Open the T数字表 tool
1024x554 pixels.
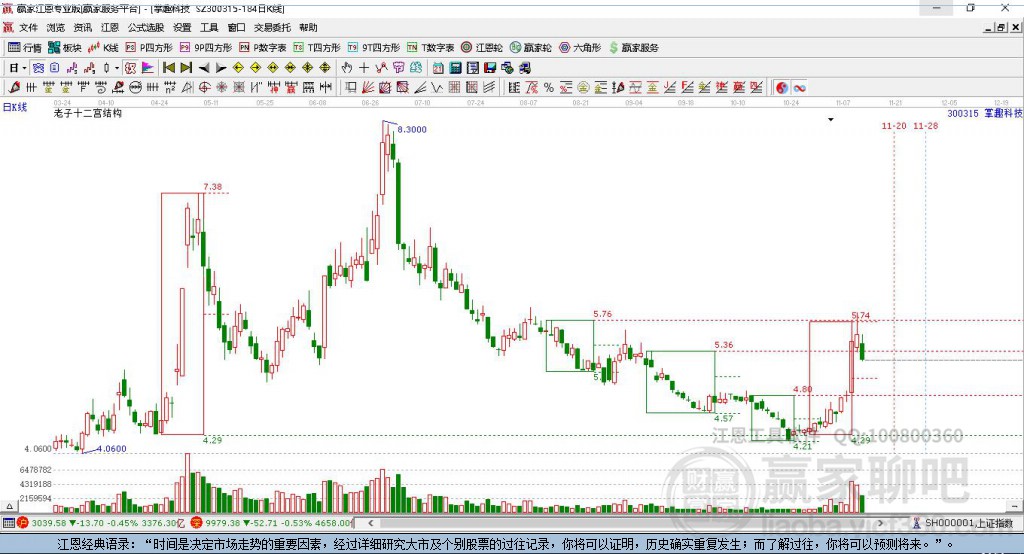430,48
